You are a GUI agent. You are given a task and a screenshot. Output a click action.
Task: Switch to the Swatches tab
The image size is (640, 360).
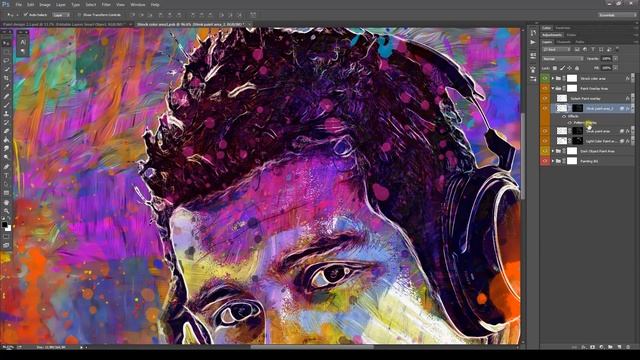[x=562, y=28]
